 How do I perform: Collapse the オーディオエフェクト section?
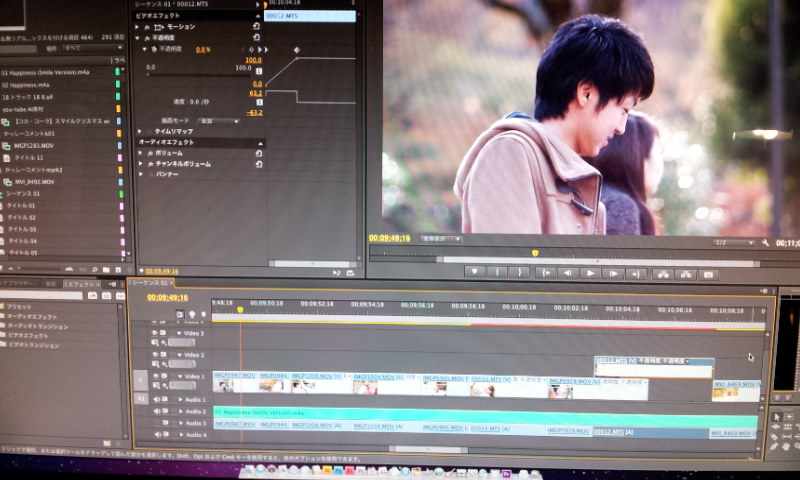260,143
